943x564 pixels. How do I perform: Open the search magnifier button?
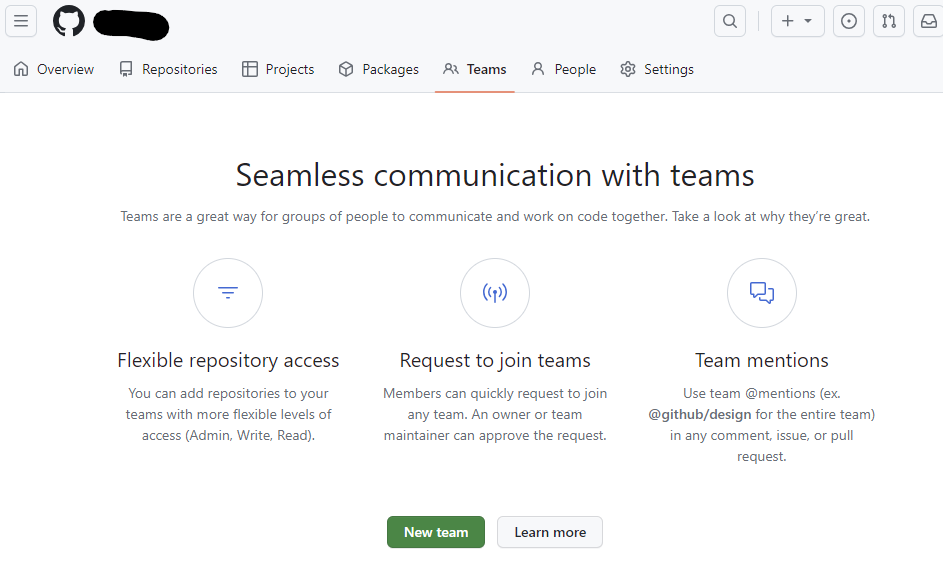[x=730, y=21]
